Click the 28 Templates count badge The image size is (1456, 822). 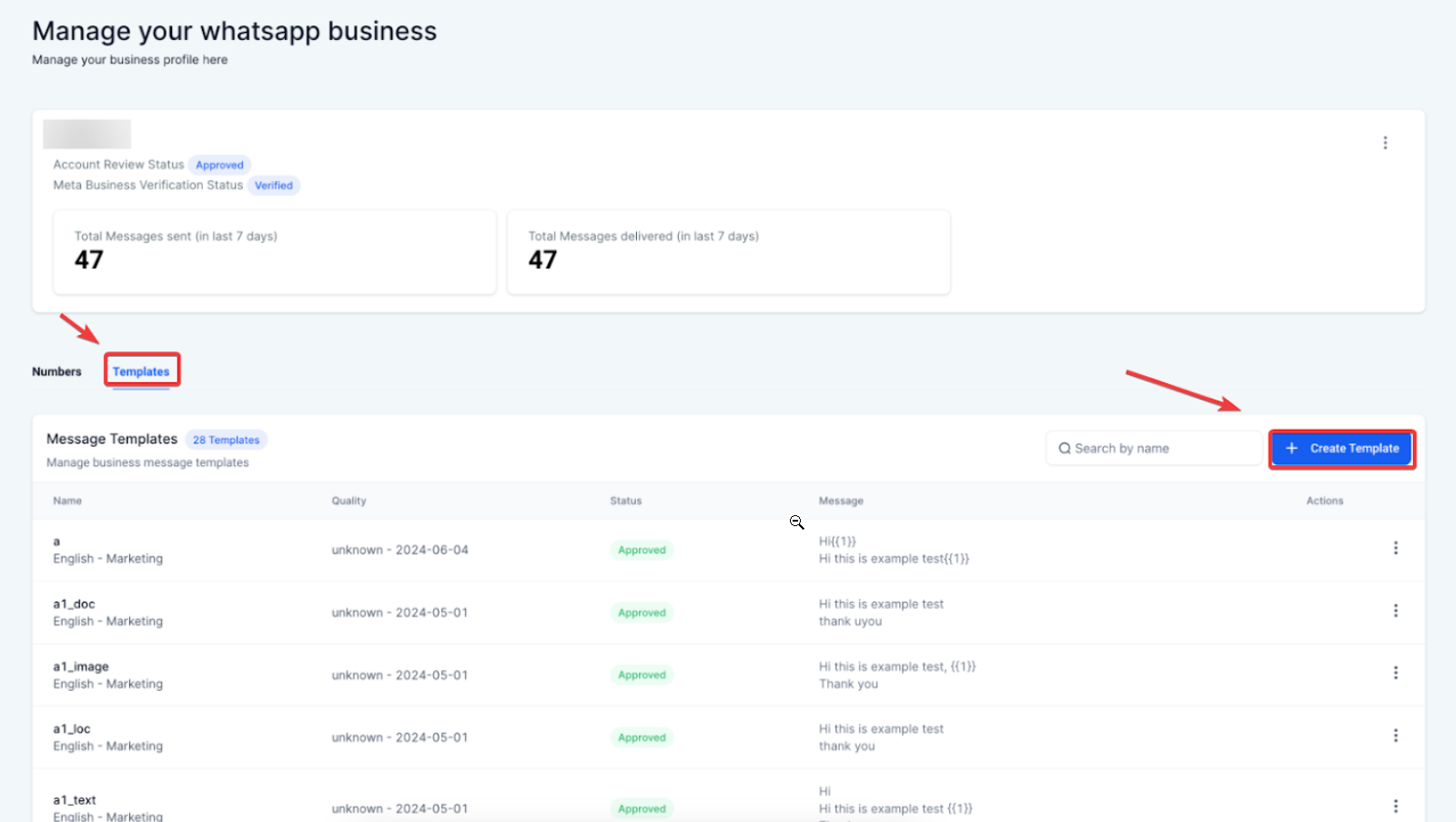tap(226, 440)
